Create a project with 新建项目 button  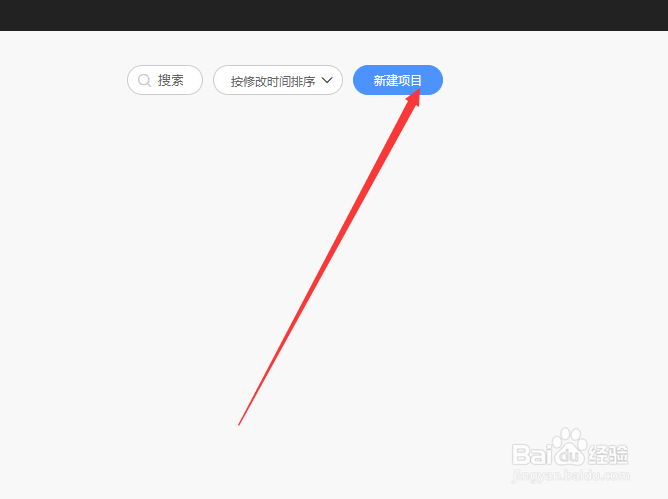398,80
